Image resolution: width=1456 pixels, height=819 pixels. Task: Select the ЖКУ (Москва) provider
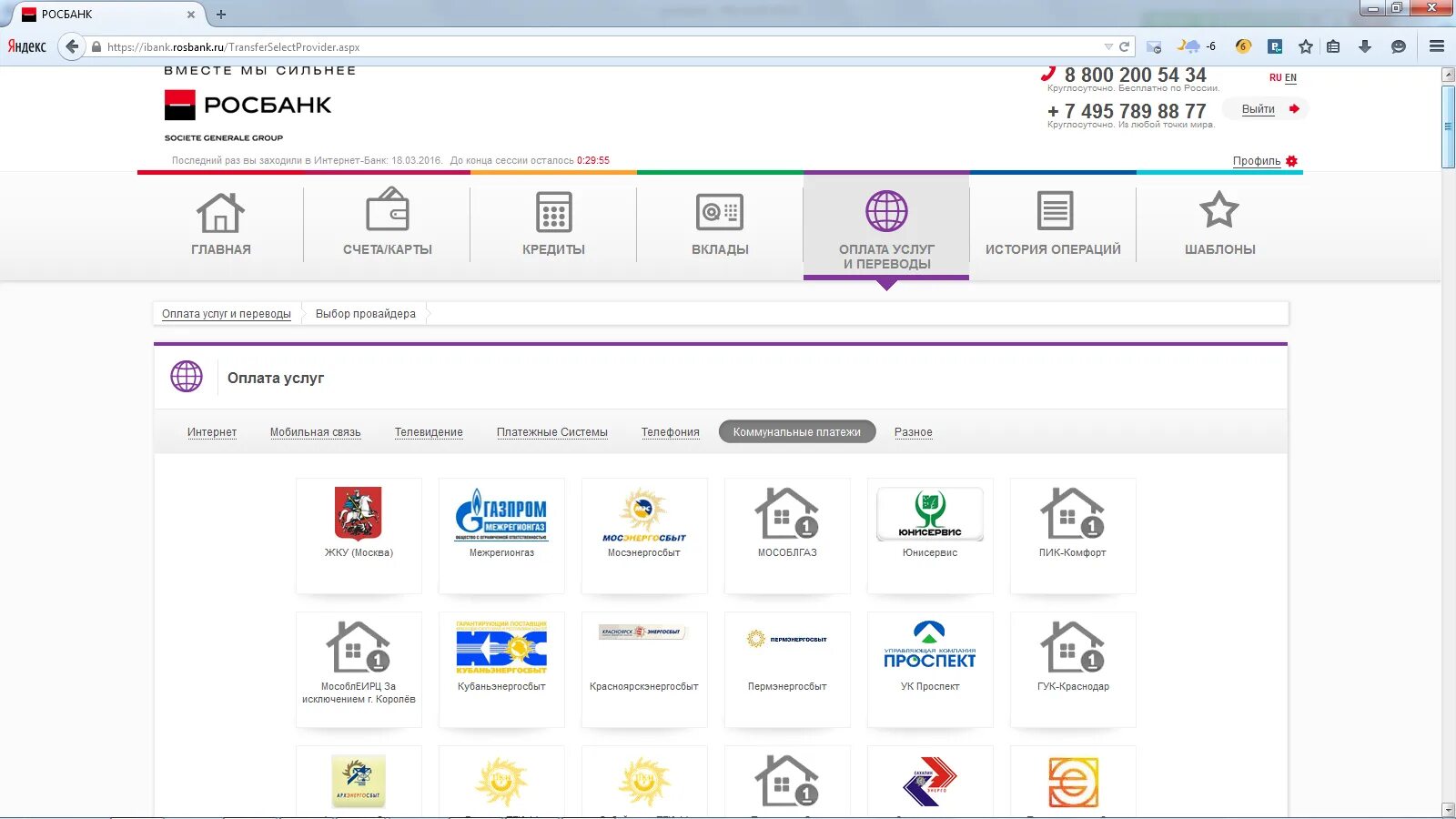[x=359, y=536]
